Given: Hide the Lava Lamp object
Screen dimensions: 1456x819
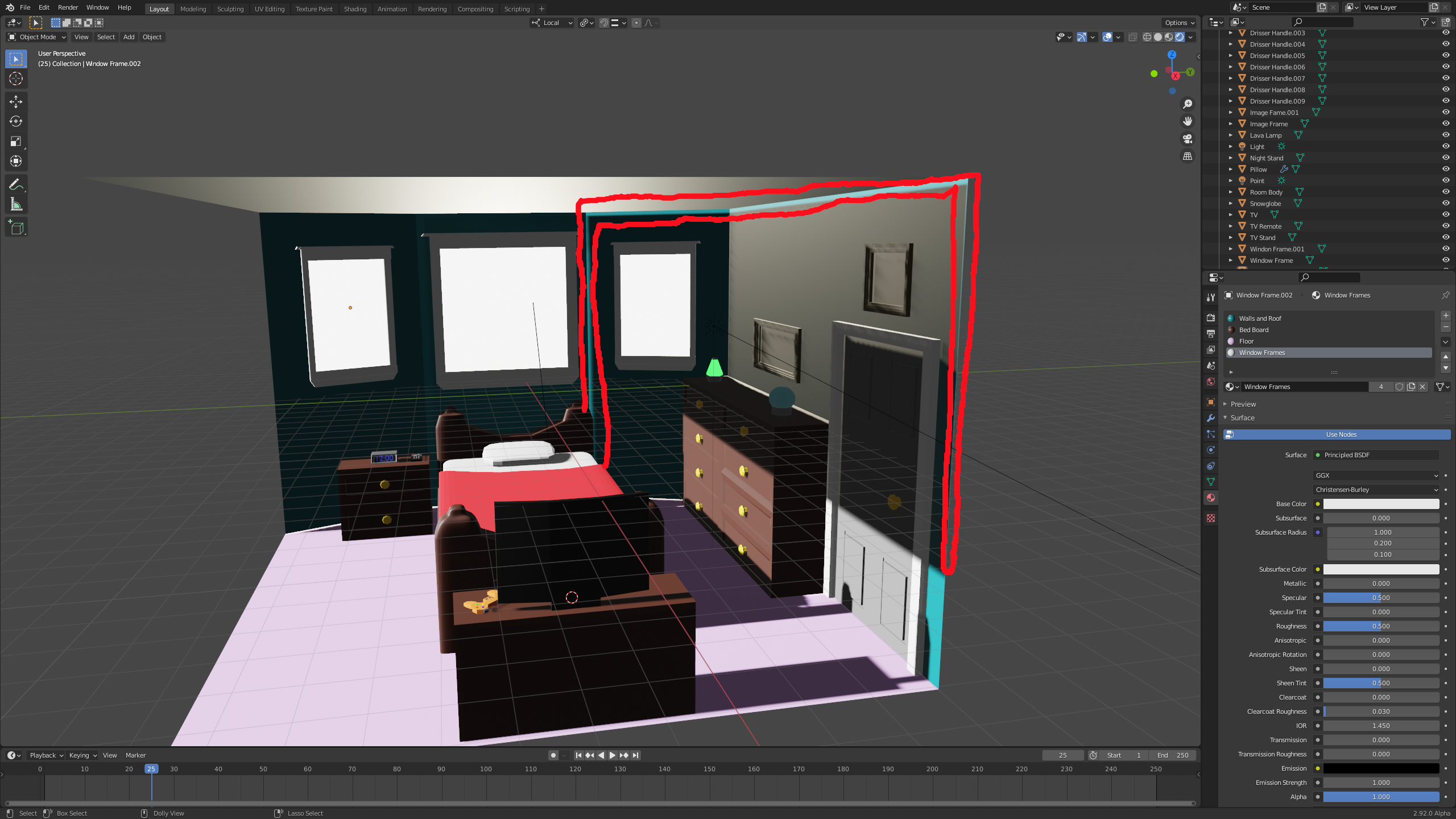Looking at the screenshot, I should 1446,135.
